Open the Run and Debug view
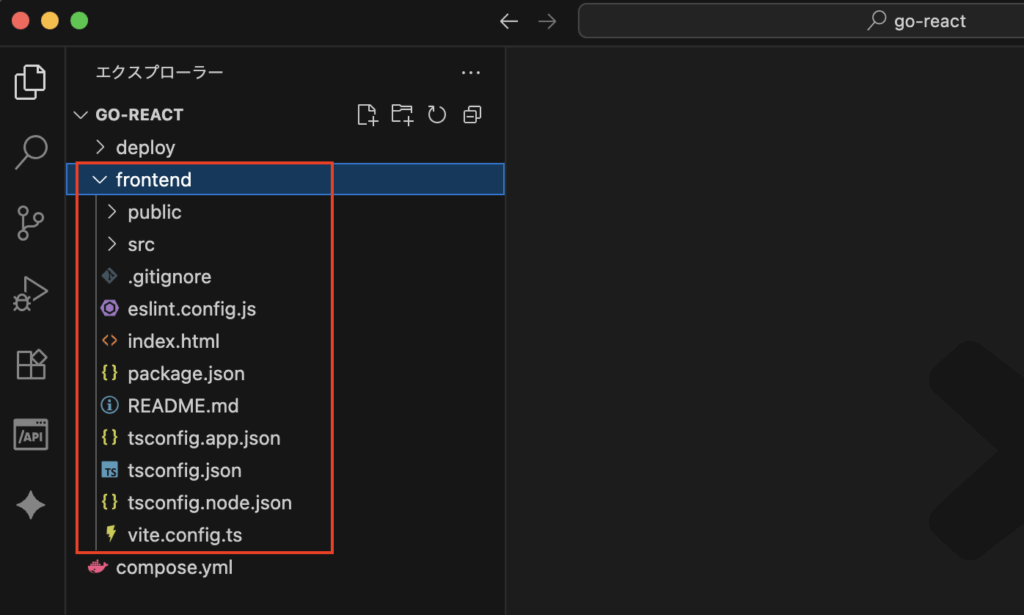The height and width of the screenshot is (615, 1024). coord(31,294)
